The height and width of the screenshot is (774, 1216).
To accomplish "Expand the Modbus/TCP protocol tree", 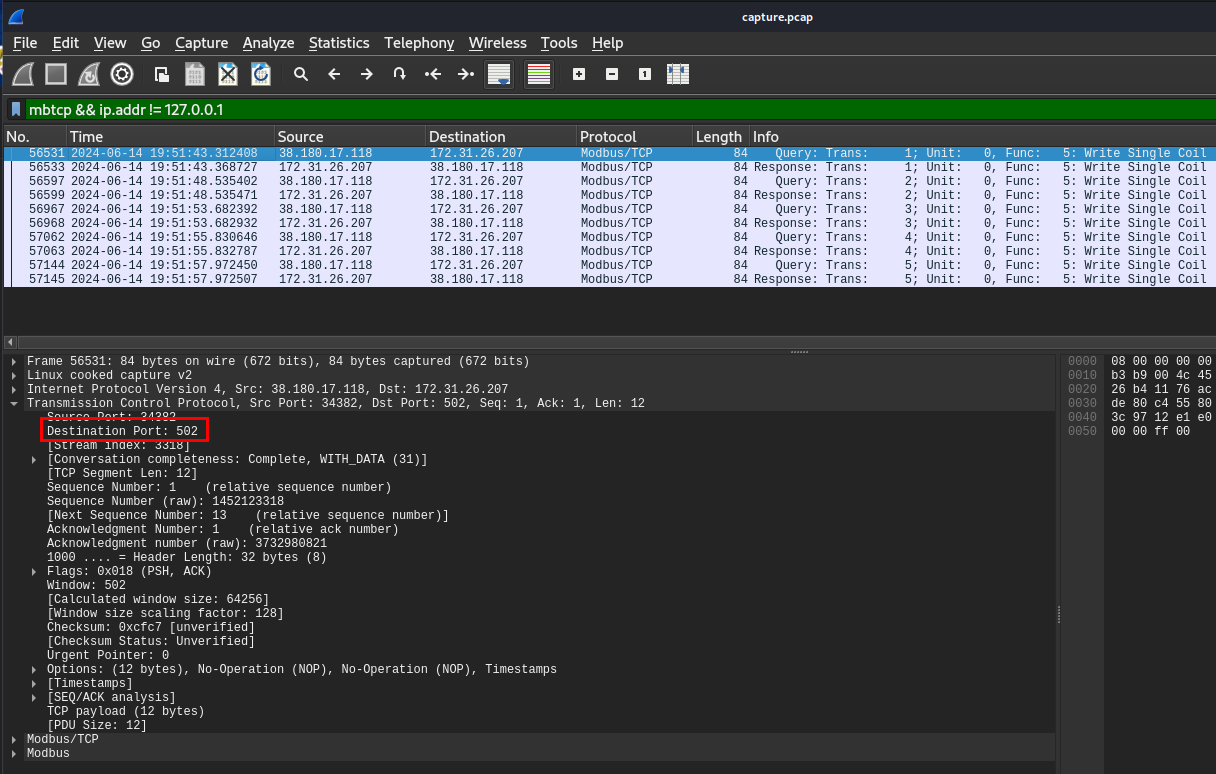I will coord(13,739).
